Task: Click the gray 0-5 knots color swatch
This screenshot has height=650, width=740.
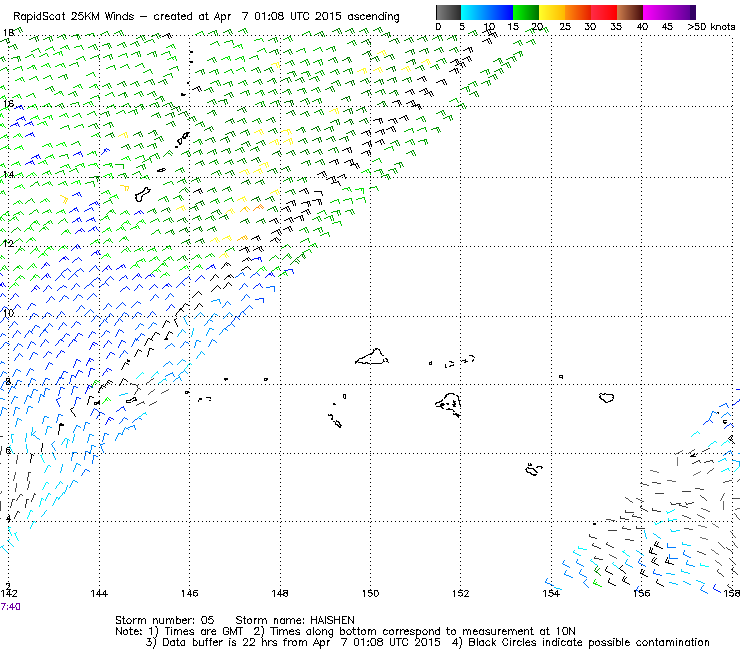Action: click(x=448, y=12)
